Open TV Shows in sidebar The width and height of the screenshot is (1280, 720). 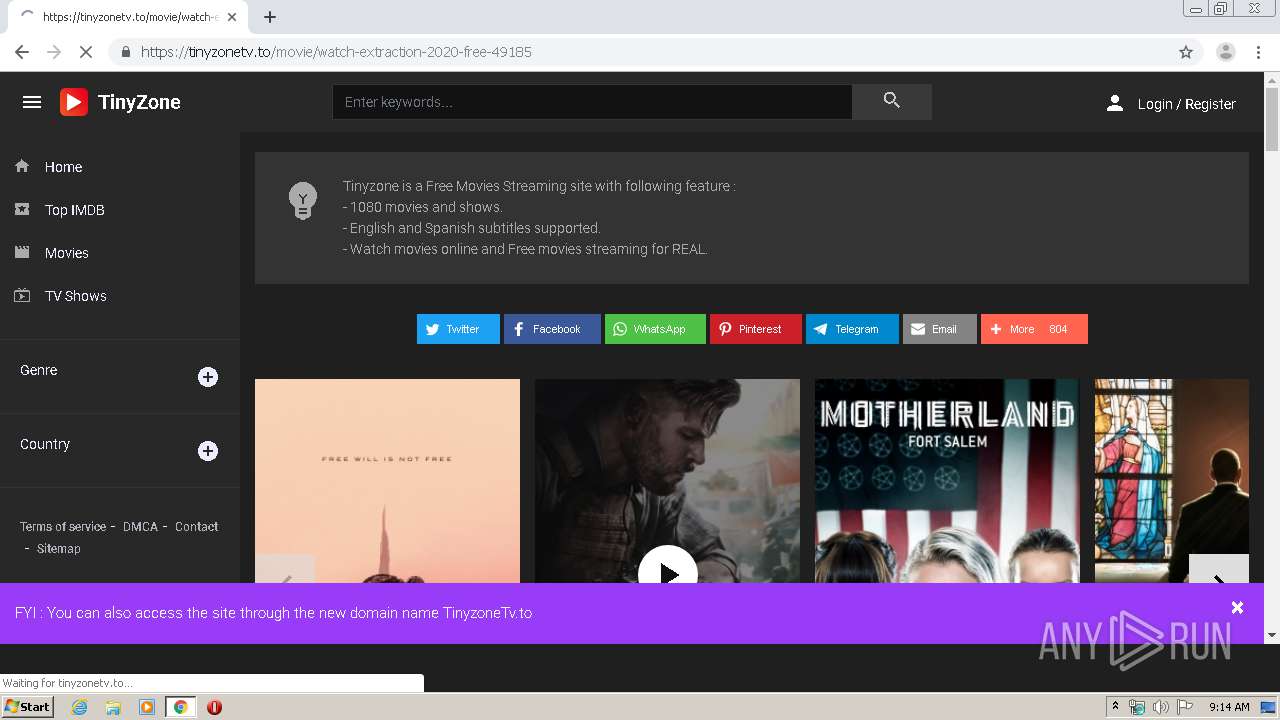pos(75,296)
